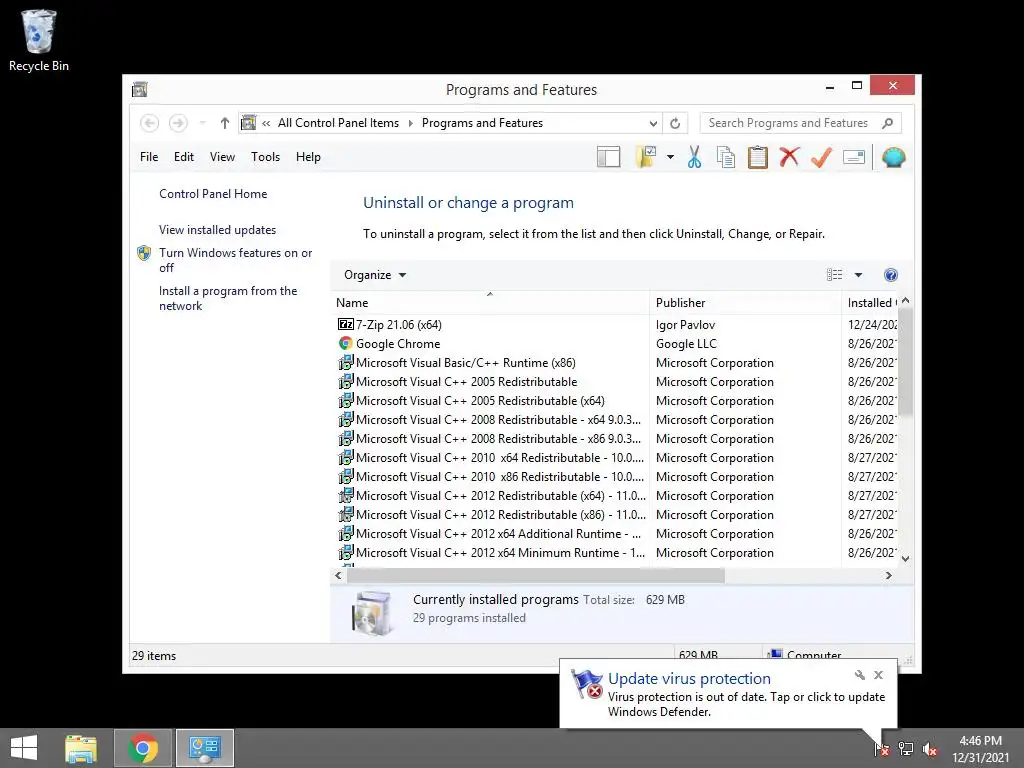Open the Edit menu
This screenshot has width=1024, height=768.
click(184, 157)
